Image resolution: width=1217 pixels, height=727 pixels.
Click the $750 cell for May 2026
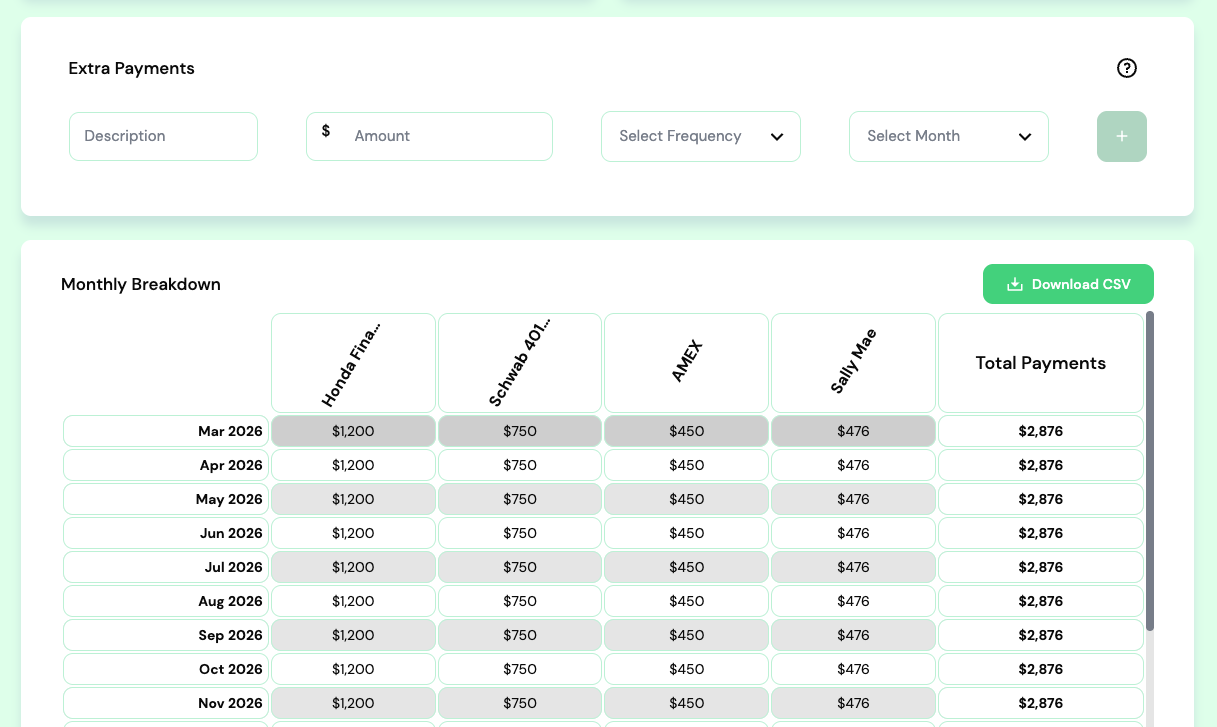[x=520, y=499]
